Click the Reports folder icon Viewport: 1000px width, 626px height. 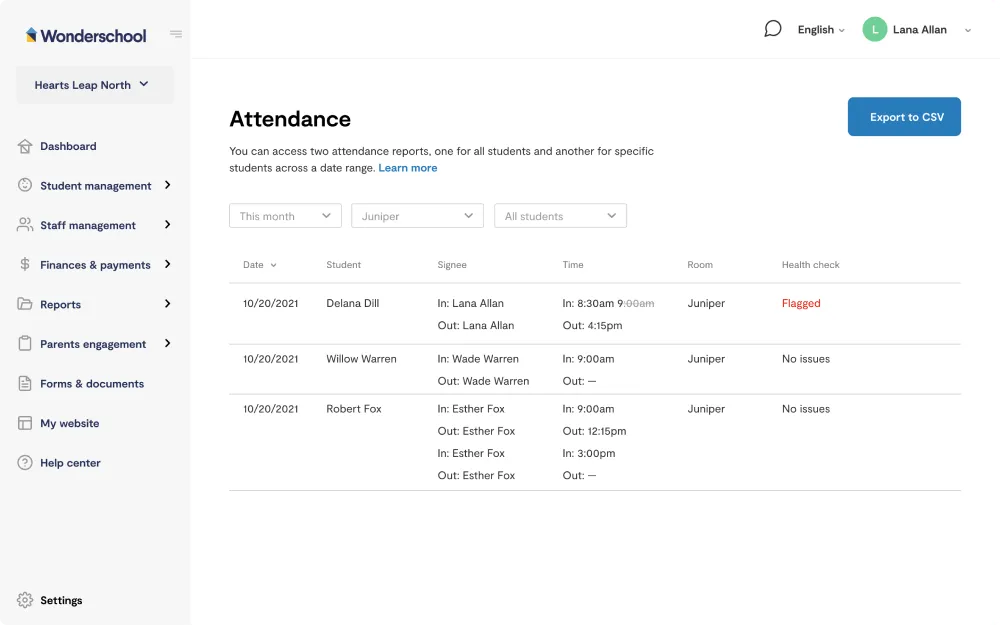pyautogui.click(x=25, y=304)
